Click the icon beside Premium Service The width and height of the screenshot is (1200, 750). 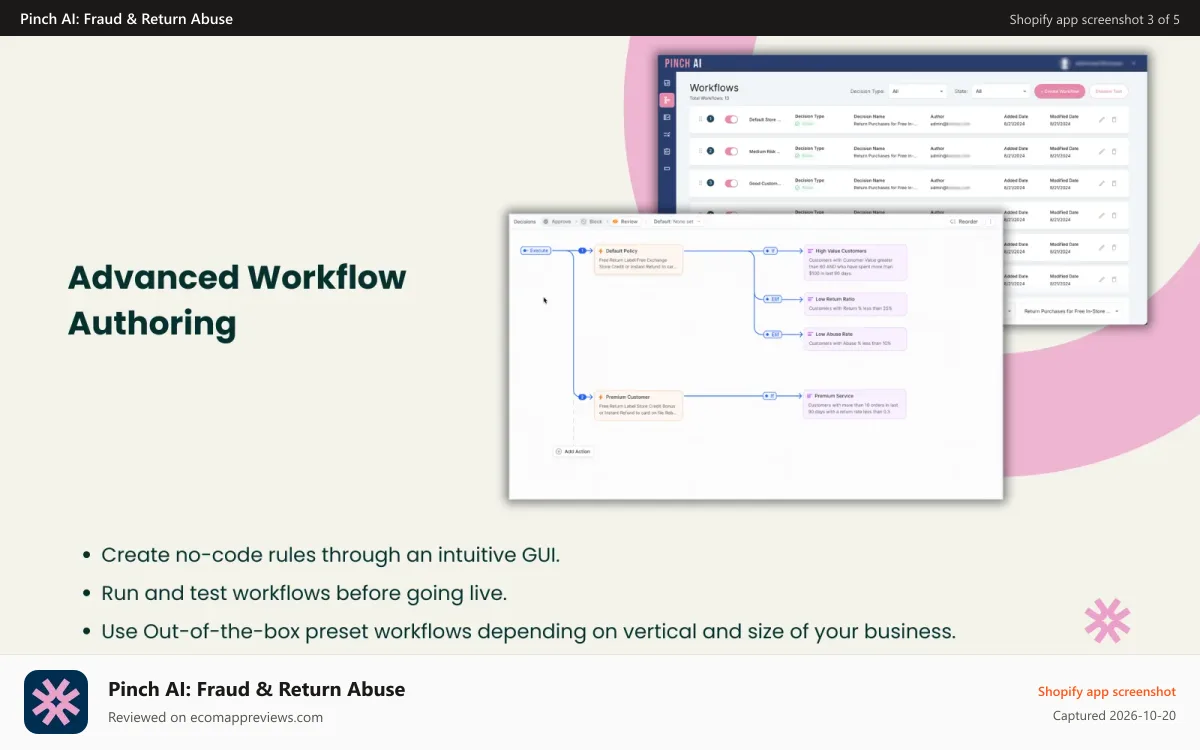tap(810, 396)
